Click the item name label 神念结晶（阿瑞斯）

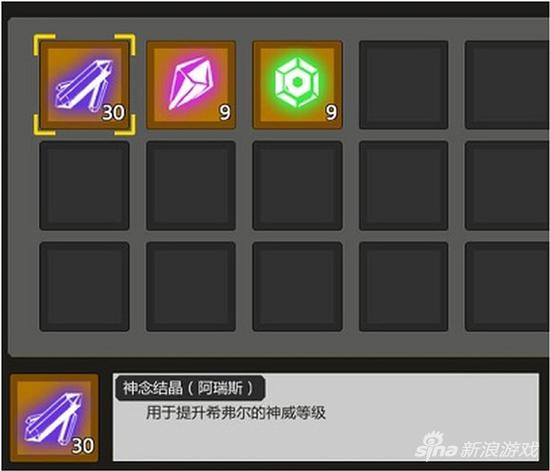pyautogui.click(x=188, y=388)
